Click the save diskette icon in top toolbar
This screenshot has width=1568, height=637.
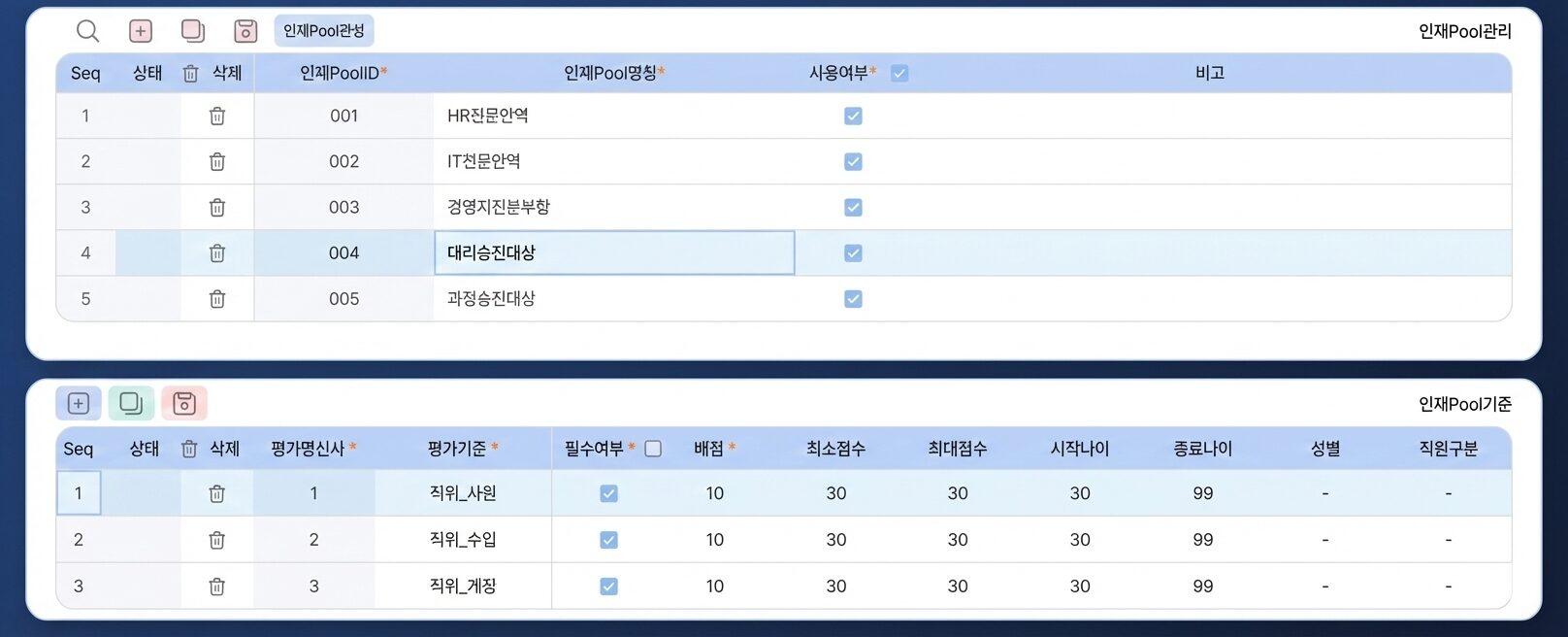tap(245, 30)
